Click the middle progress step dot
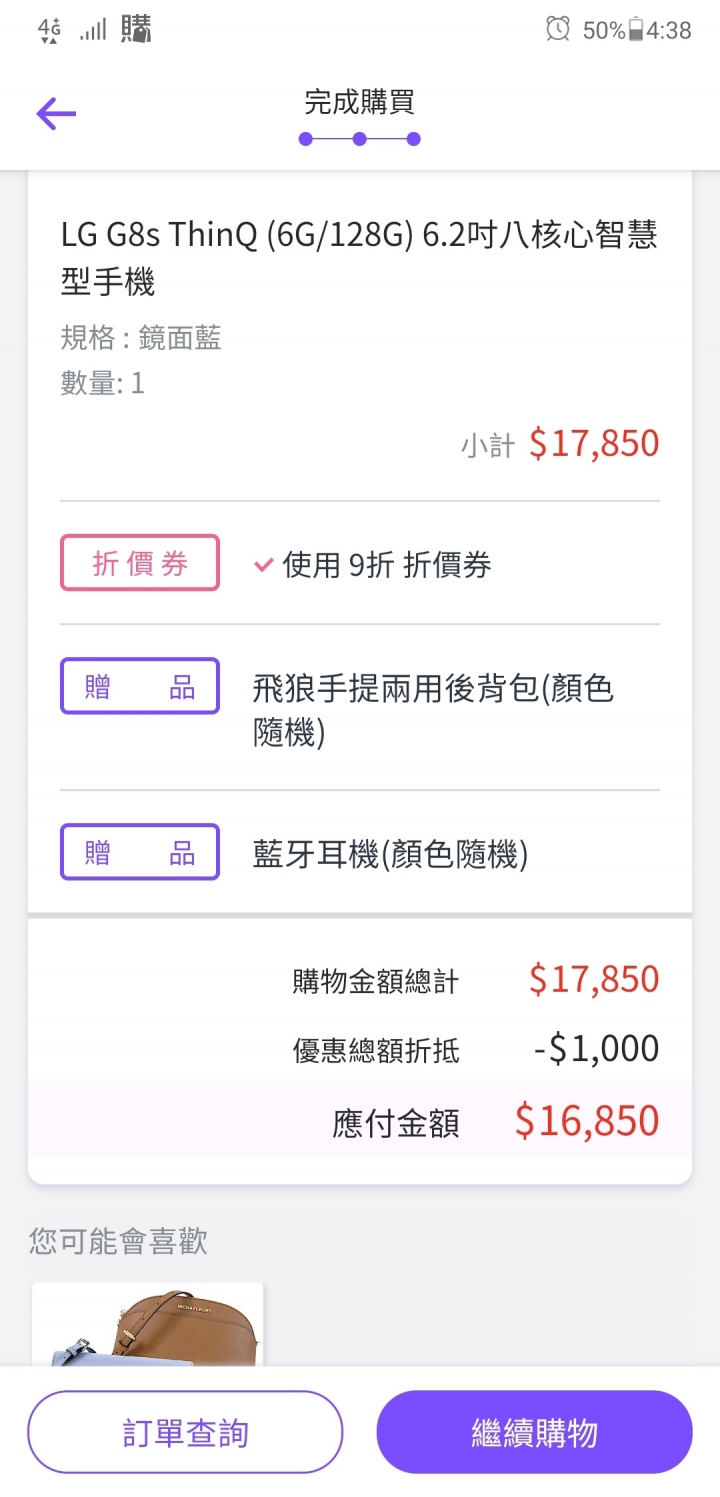This screenshot has width=720, height=1497. coord(360,139)
